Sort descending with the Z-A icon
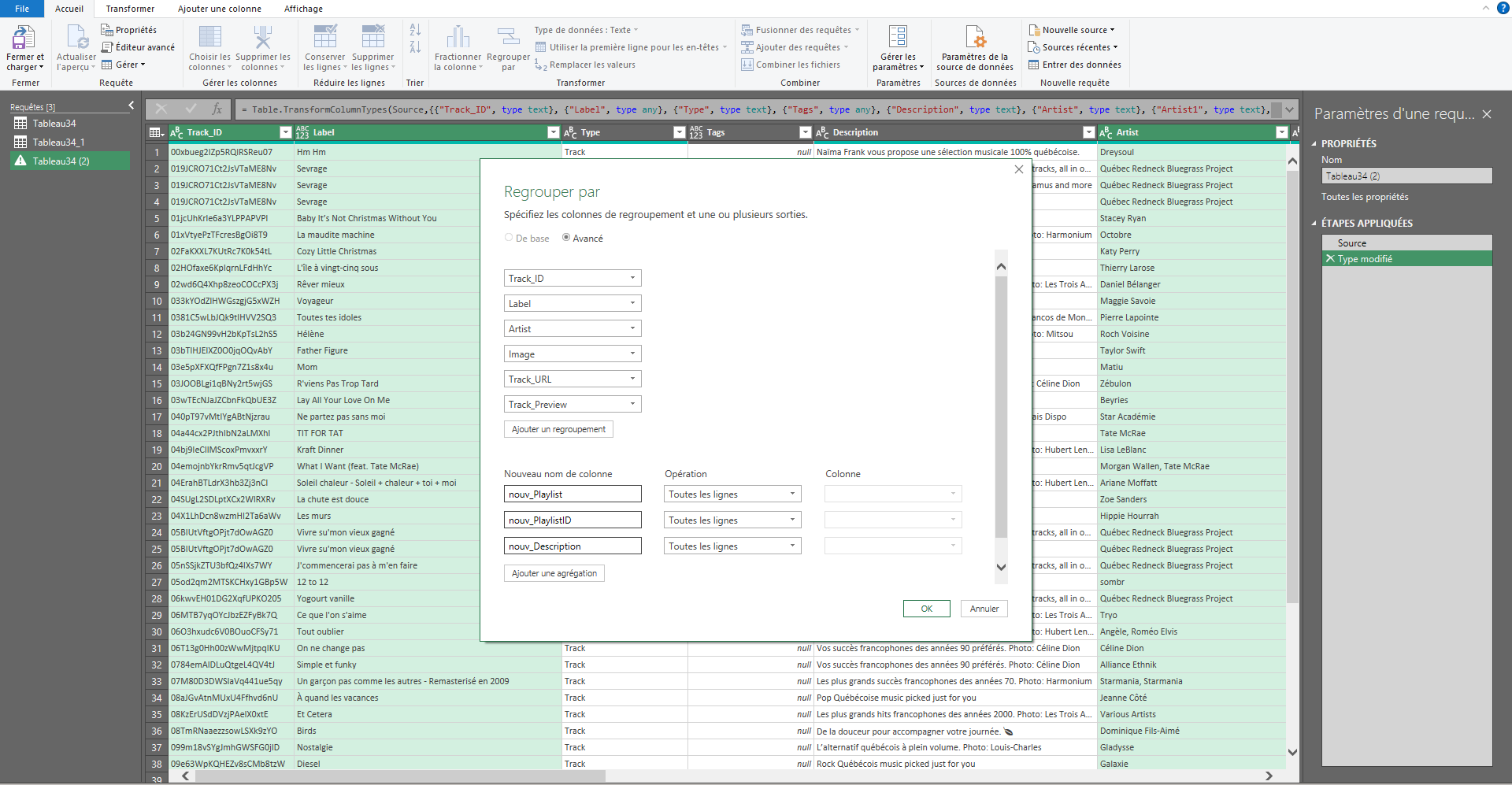Image resolution: width=1512 pixels, height=785 pixels. tap(415, 47)
